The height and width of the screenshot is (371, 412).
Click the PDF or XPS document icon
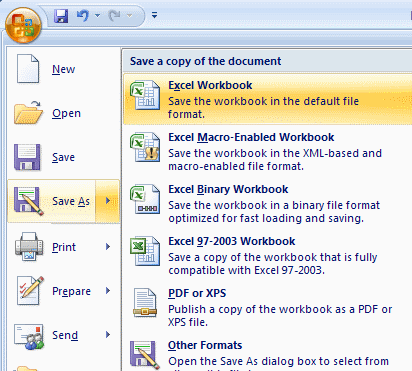(x=145, y=303)
